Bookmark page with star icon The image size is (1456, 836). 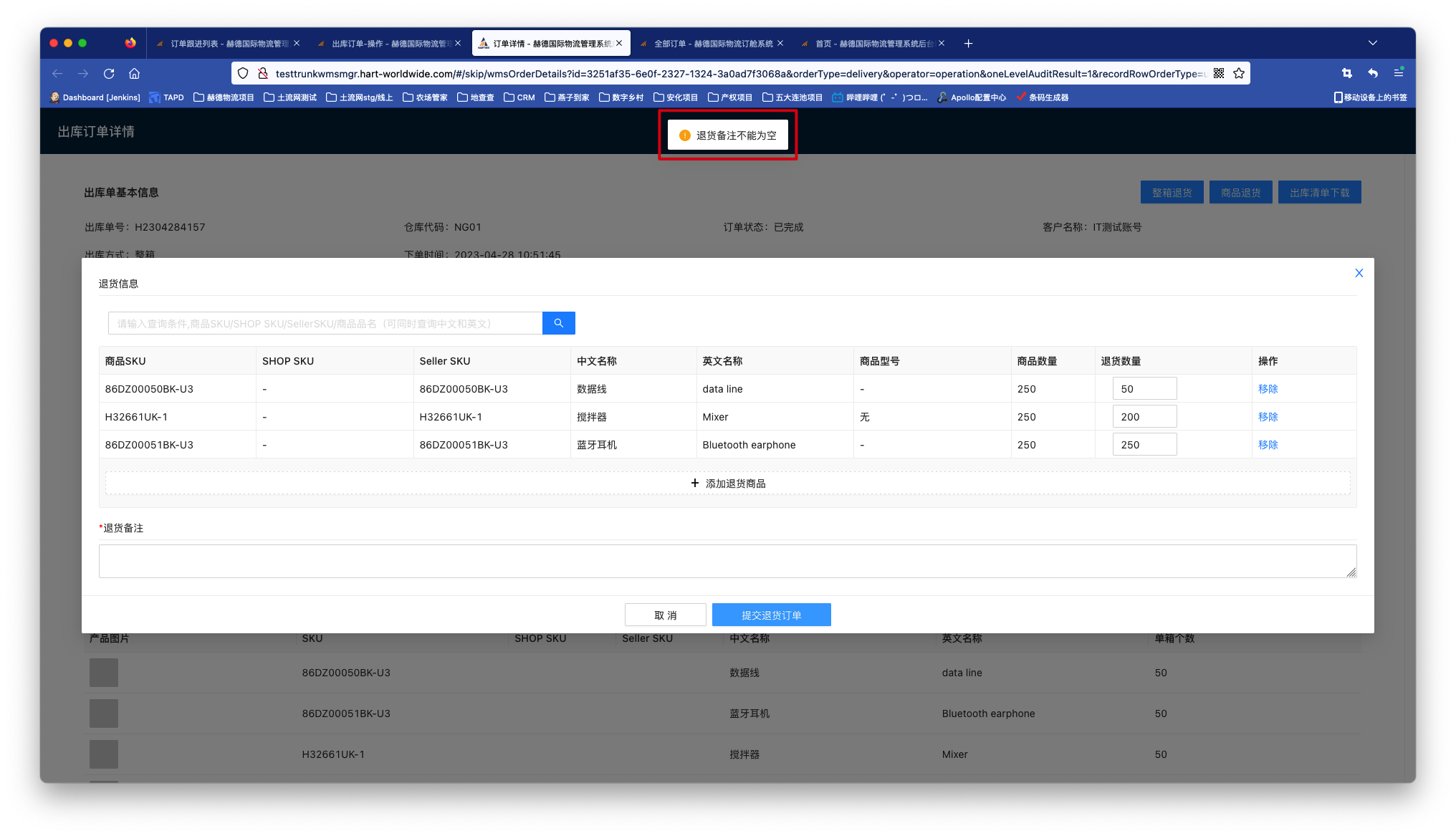(x=1239, y=73)
